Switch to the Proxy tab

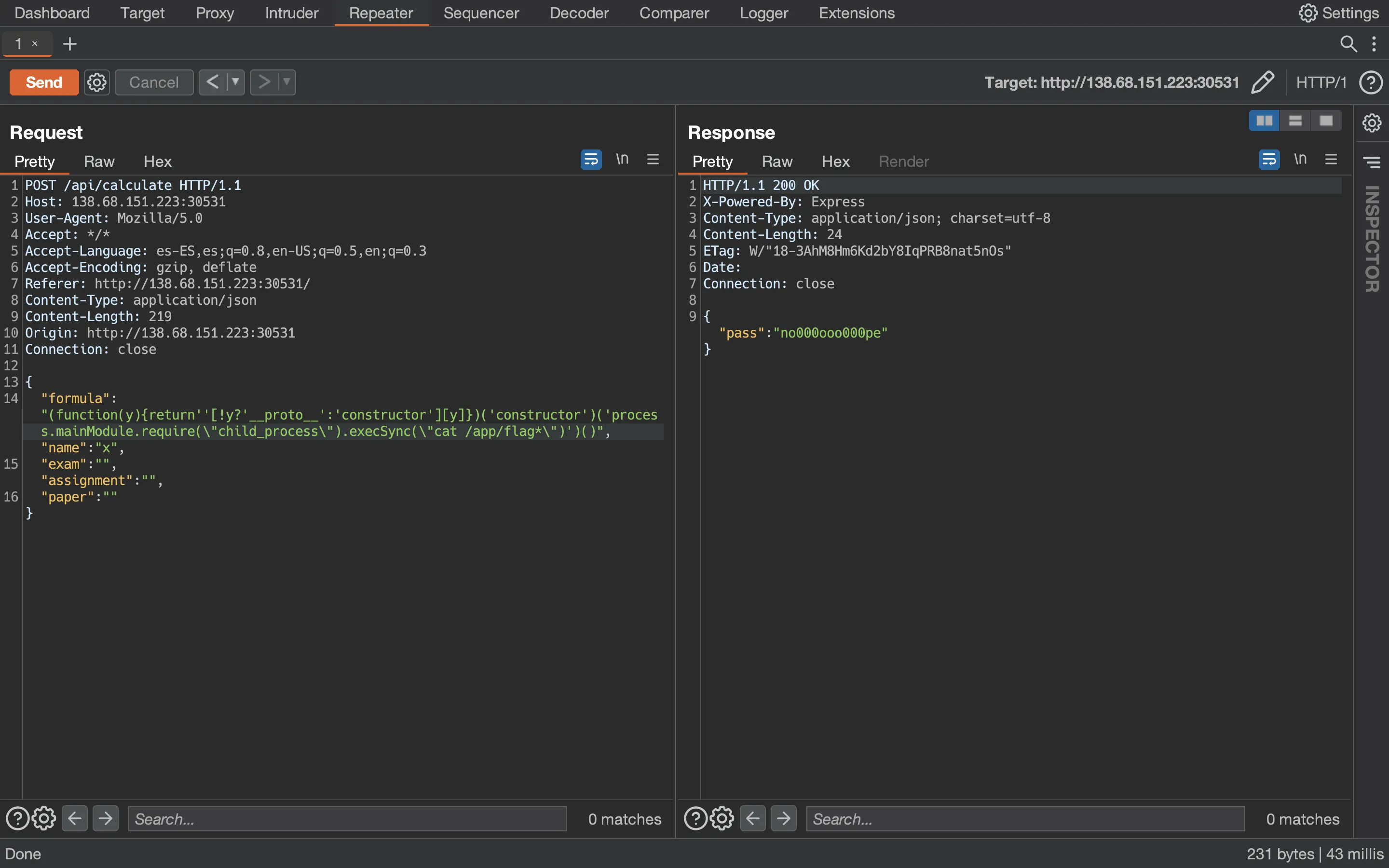click(215, 13)
